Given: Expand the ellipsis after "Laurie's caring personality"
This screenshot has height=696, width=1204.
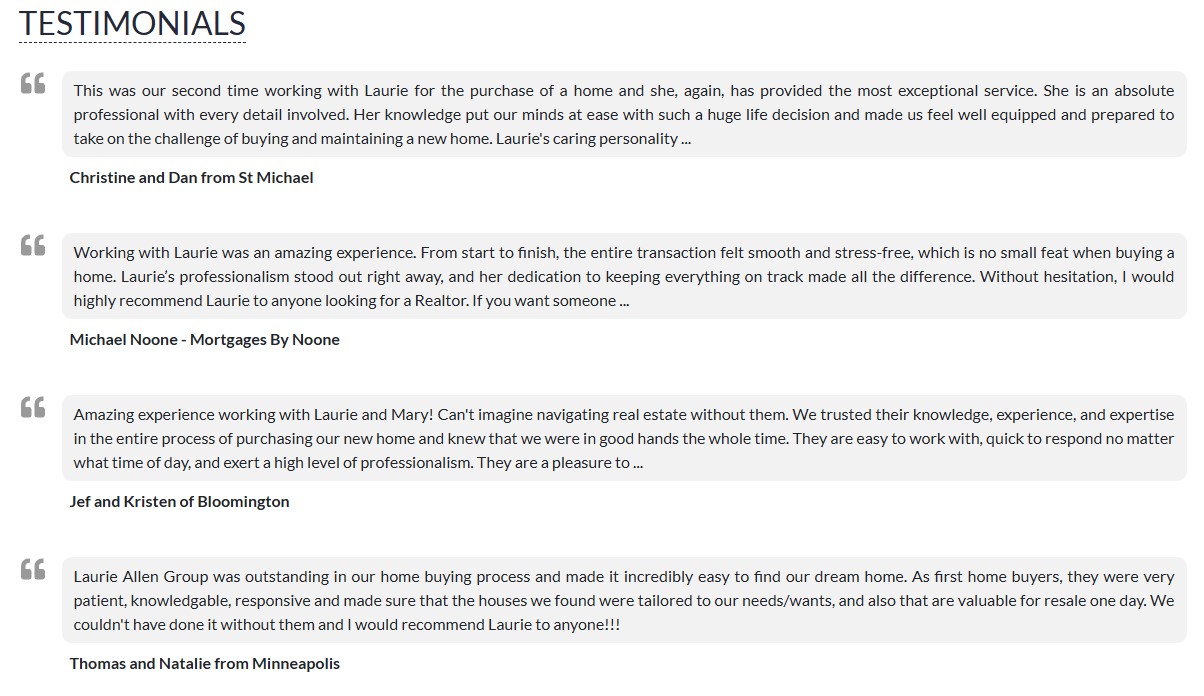Looking at the screenshot, I should pyautogui.click(x=686, y=139).
